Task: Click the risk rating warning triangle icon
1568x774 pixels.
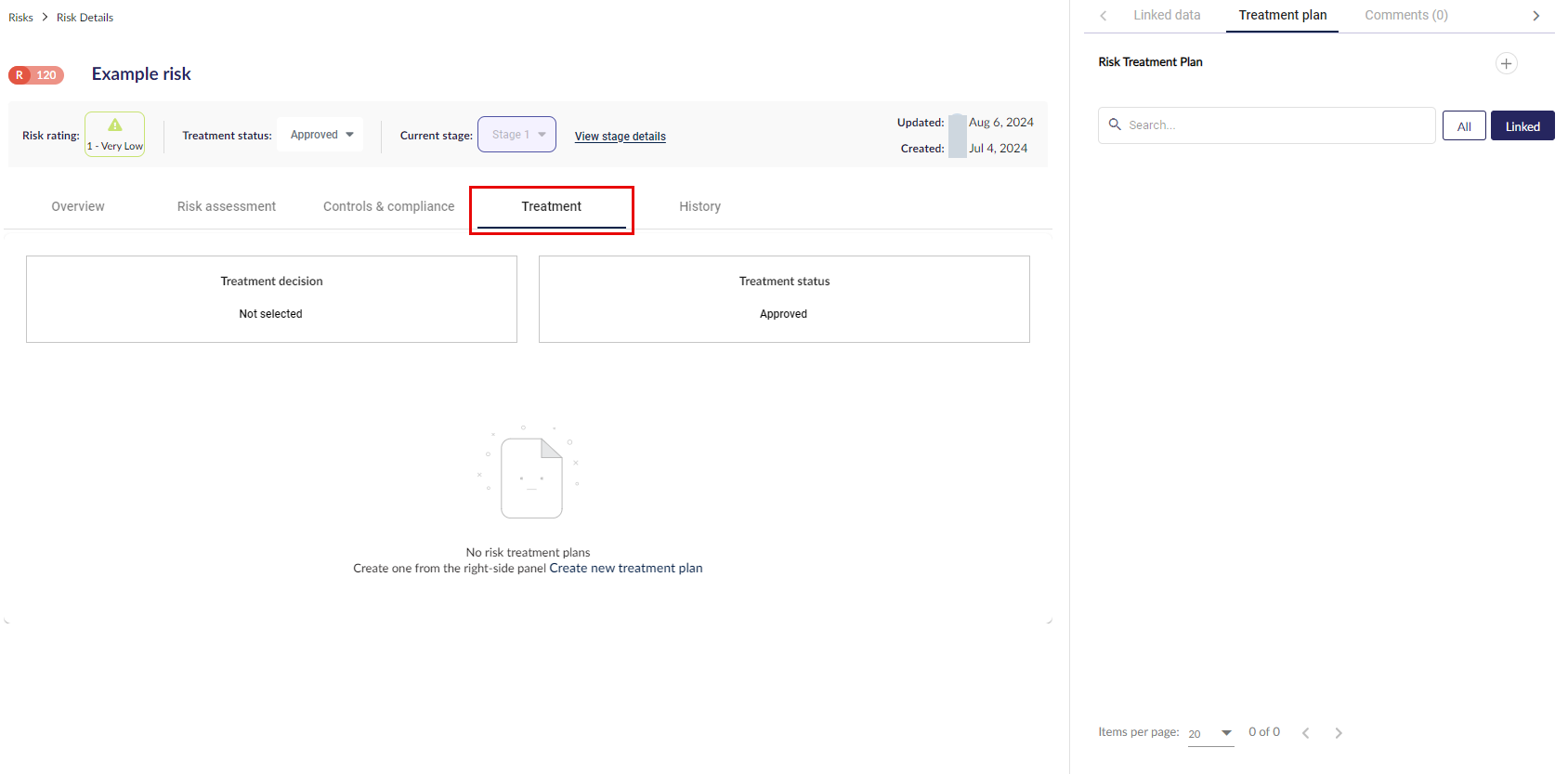Action: (115, 125)
